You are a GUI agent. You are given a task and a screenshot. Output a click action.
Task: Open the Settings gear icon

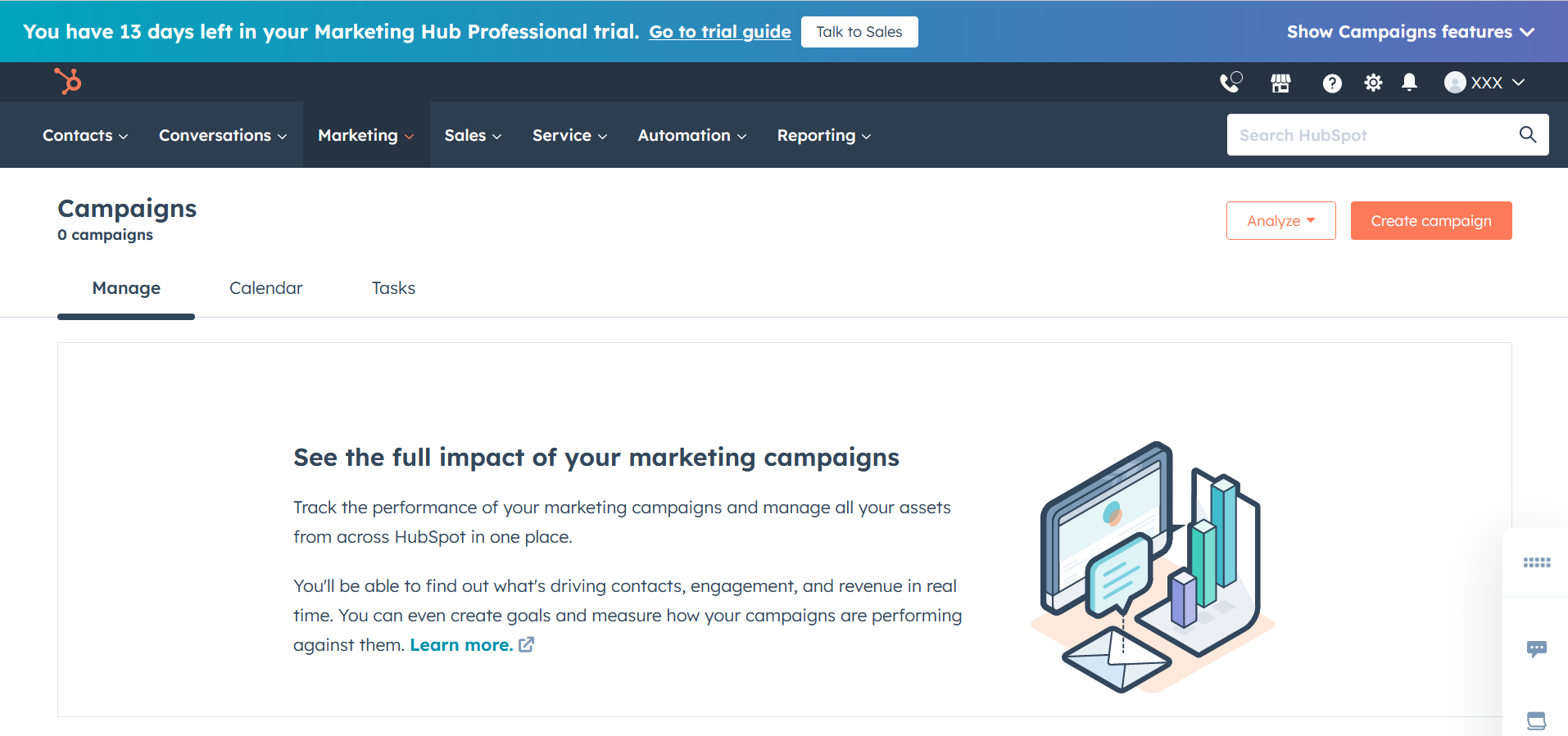tap(1373, 83)
